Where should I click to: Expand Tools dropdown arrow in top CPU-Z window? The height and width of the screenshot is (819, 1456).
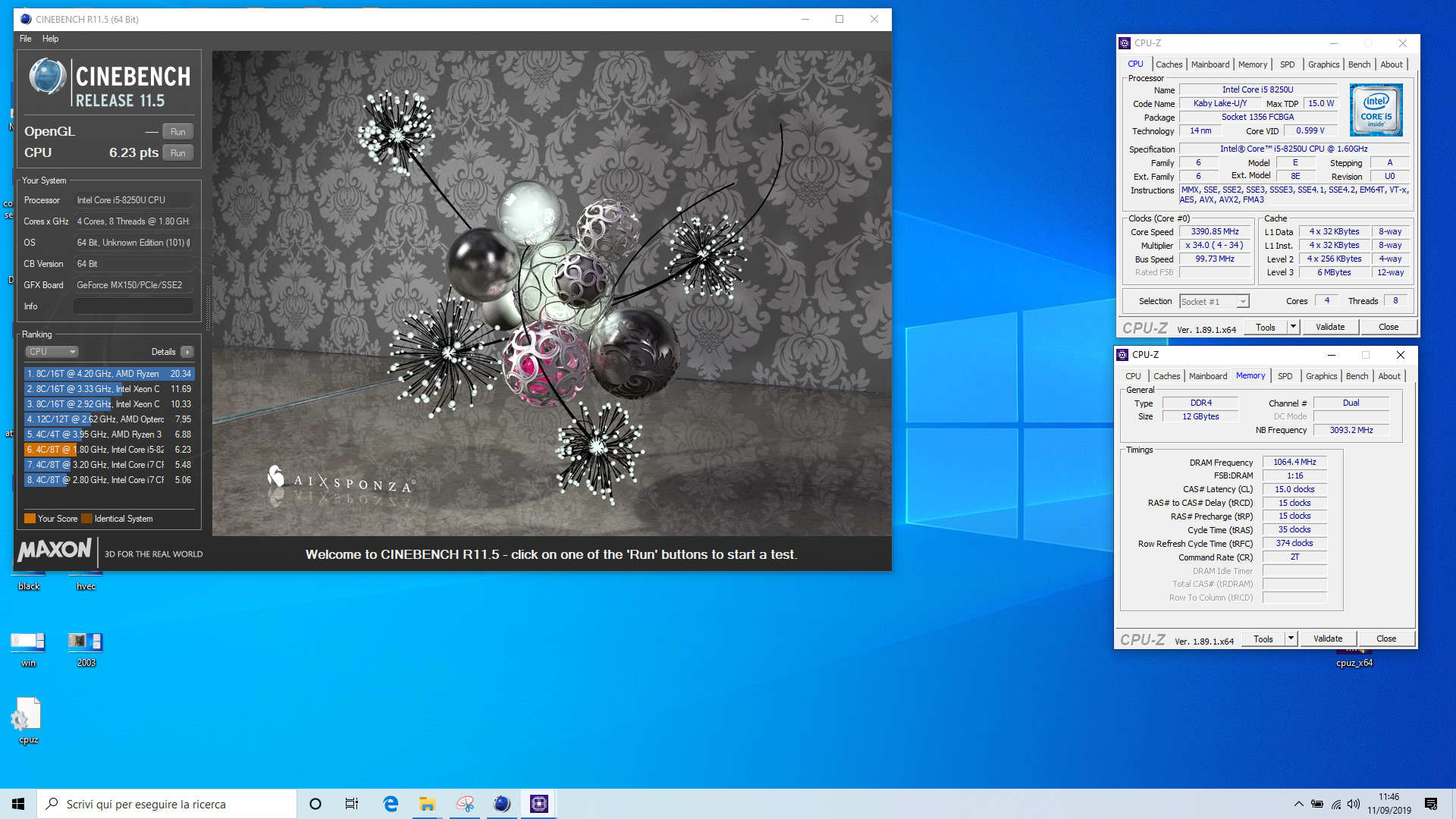[x=1294, y=328]
